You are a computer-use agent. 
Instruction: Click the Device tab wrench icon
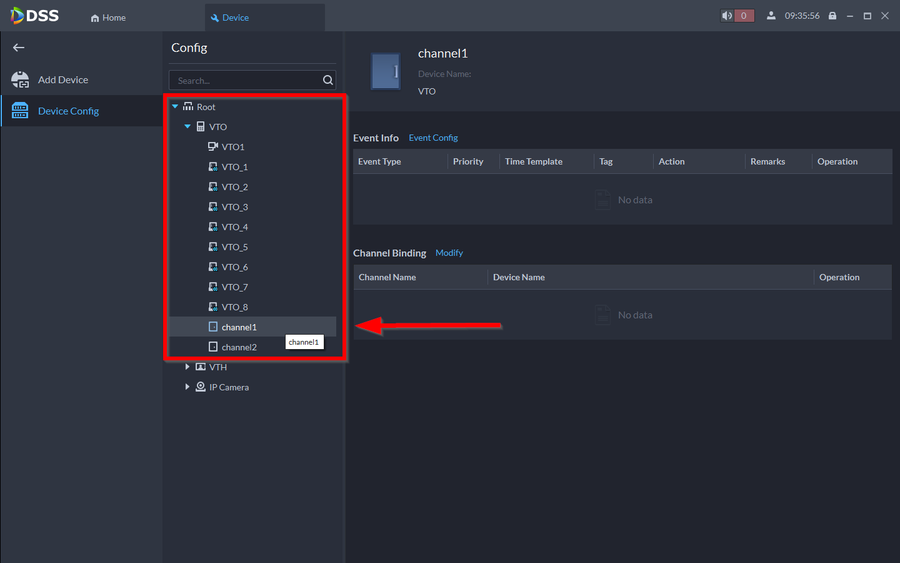(215, 18)
